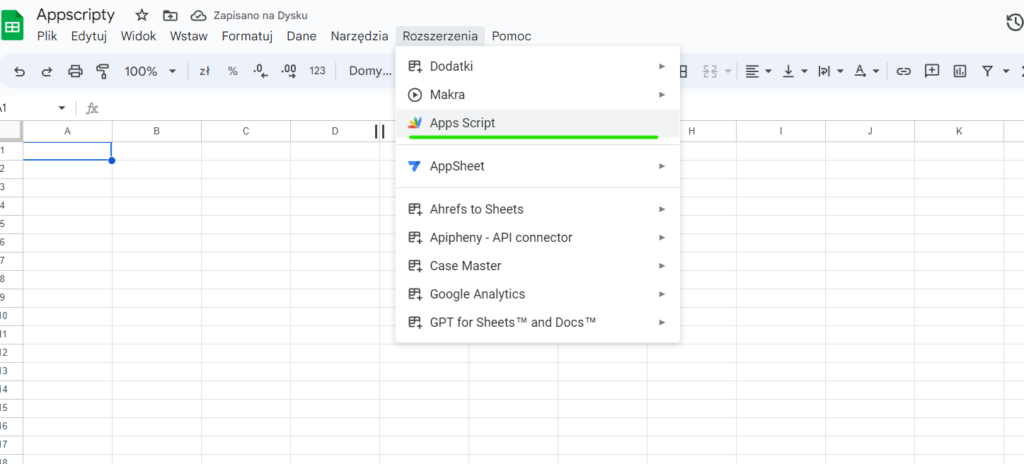Screen dimensions: 1024x464
Task: Click the AppSheet blue logo icon
Action: [x=415, y=167]
